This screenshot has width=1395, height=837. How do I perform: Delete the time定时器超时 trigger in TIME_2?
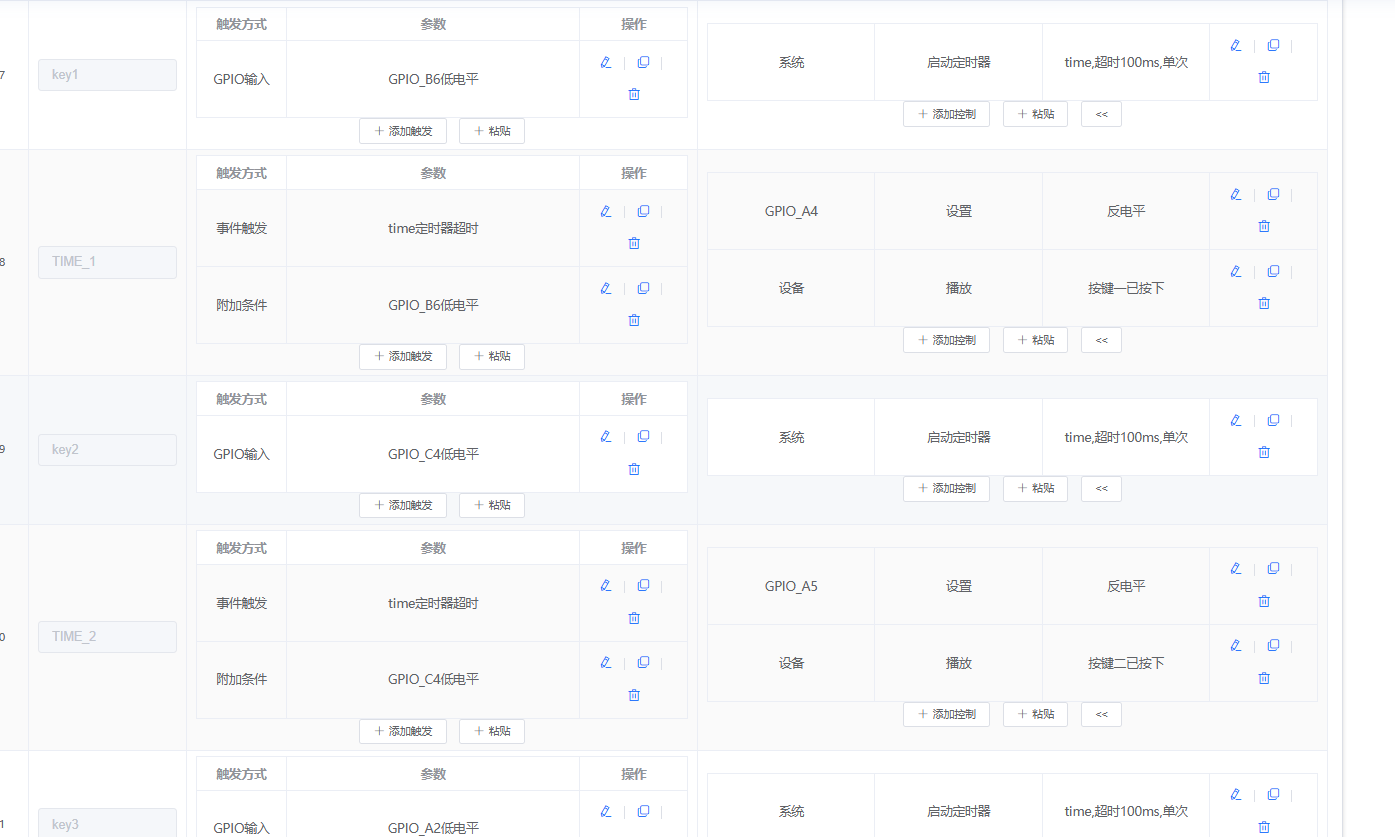click(633, 617)
